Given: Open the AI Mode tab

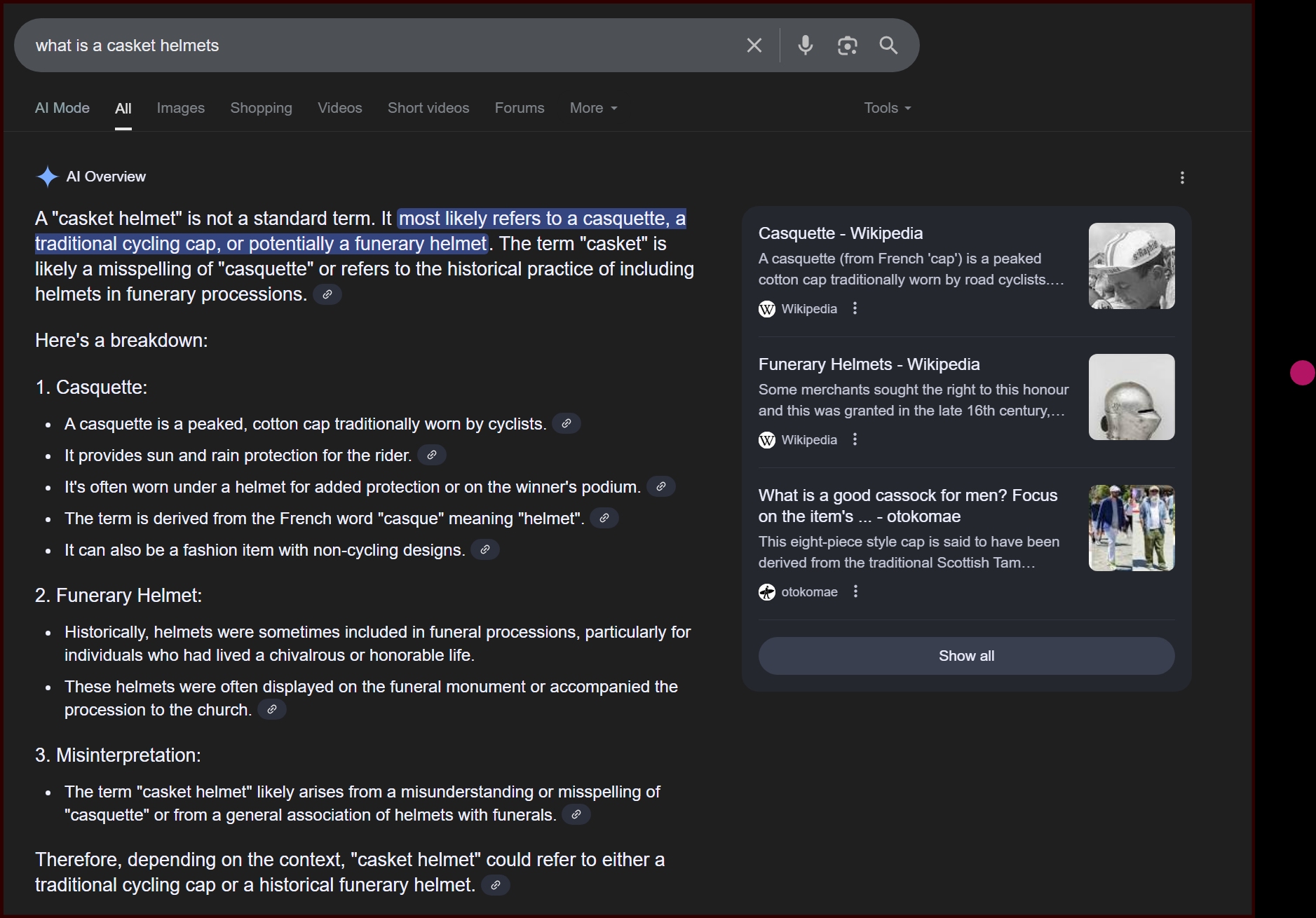Looking at the screenshot, I should [x=62, y=108].
